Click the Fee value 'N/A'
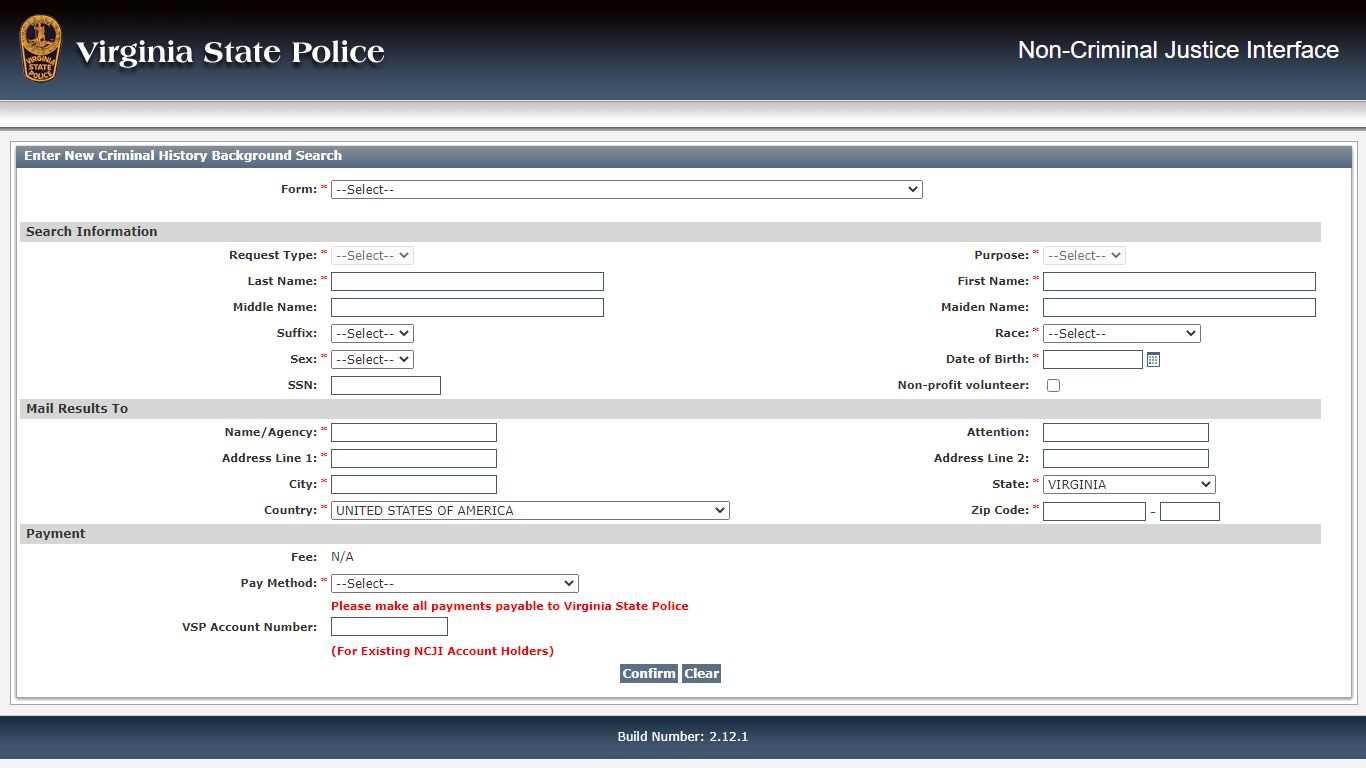This screenshot has width=1366, height=768. pos(342,557)
